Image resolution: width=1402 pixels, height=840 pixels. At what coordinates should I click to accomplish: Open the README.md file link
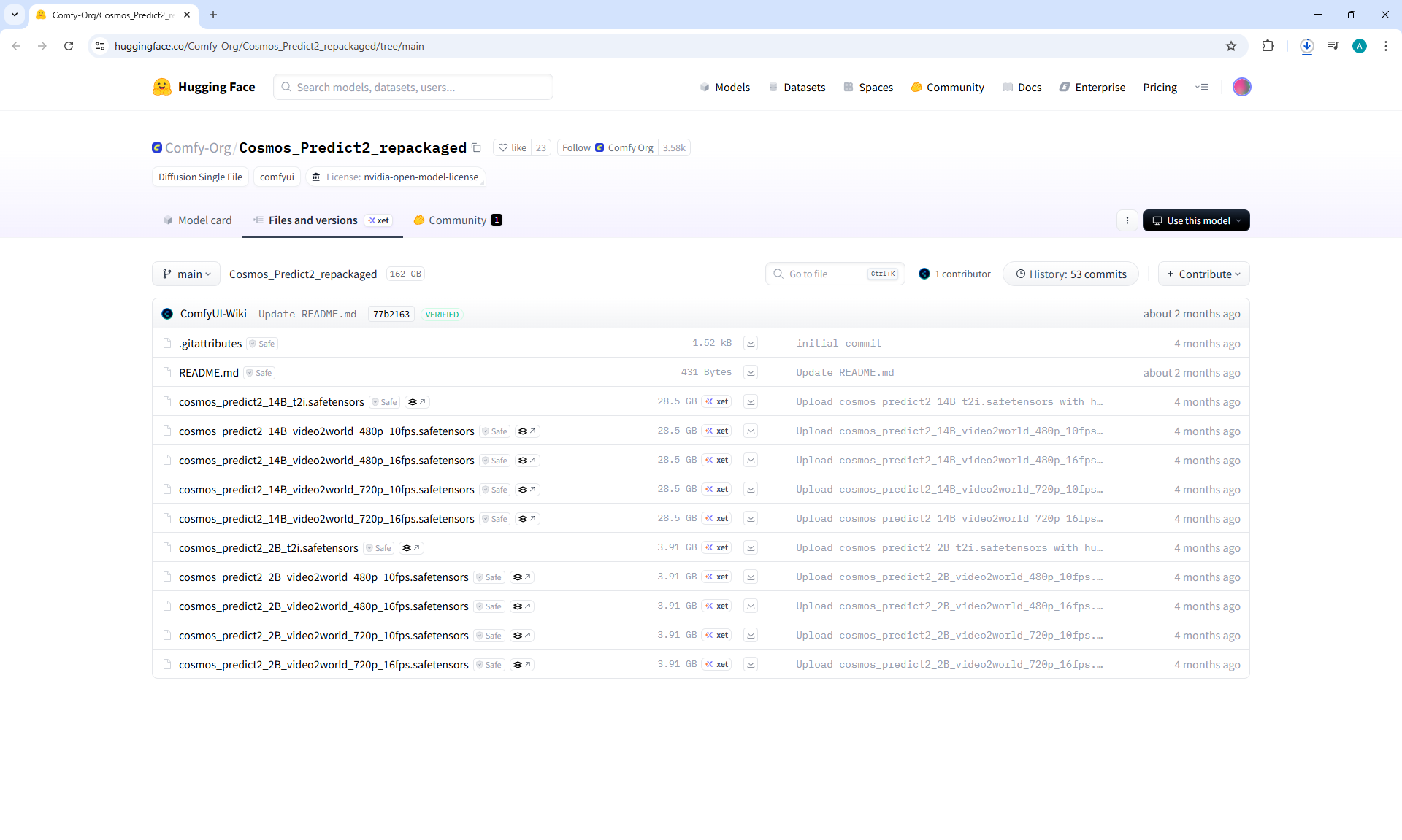pos(209,372)
